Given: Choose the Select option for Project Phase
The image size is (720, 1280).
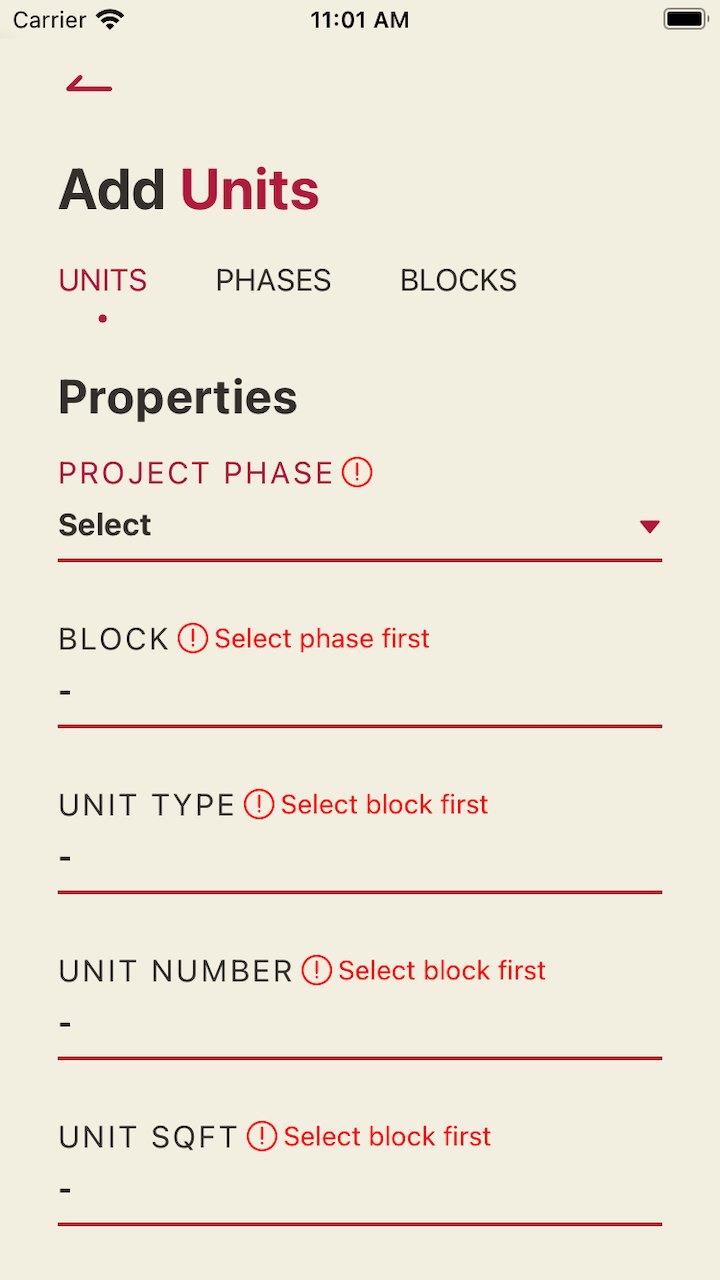Looking at the screenshot, I should click(105, 525).
